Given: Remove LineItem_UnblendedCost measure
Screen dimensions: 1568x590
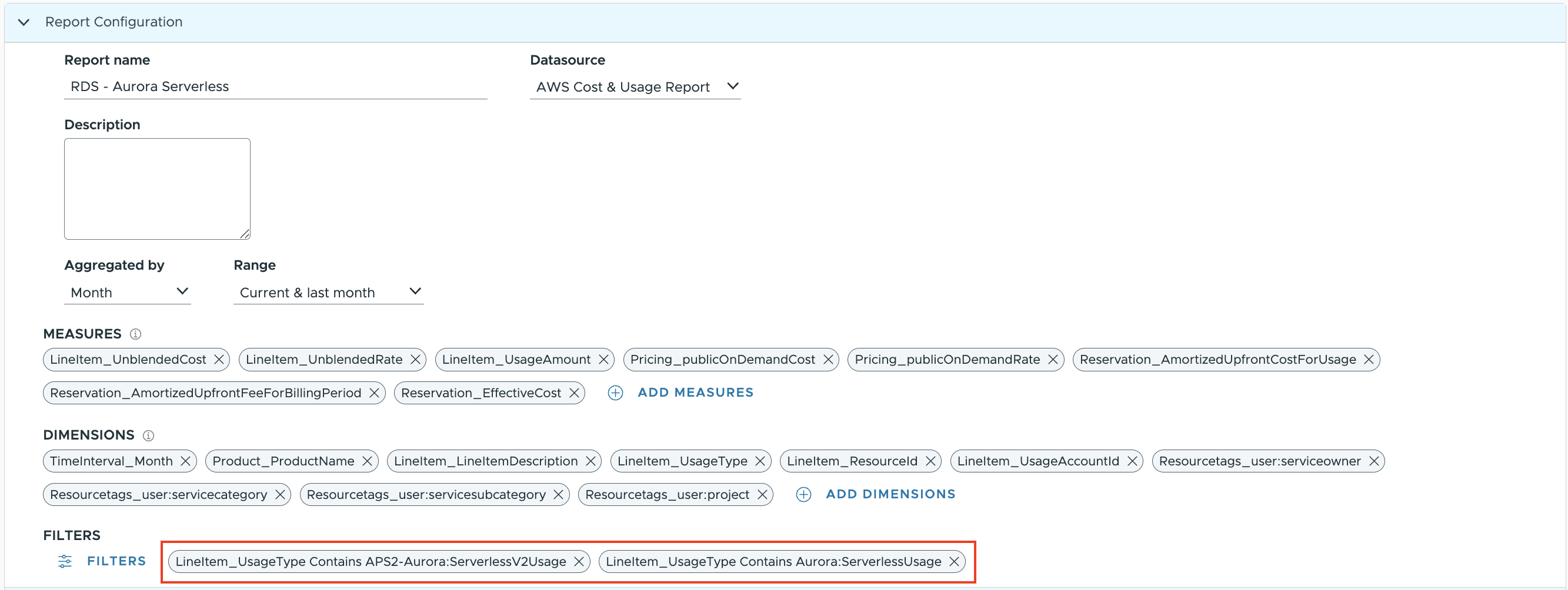Looking at the screenshot, I should (219, 360).
